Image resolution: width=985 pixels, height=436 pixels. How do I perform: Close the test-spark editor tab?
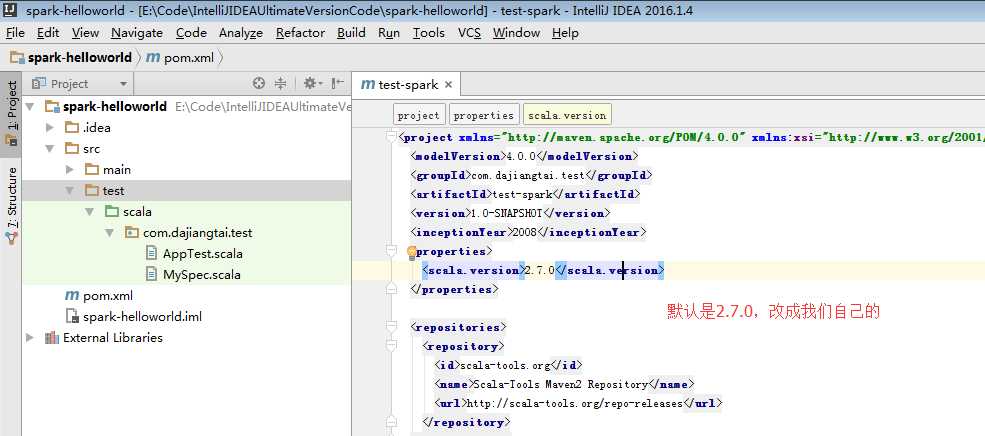click(448, 84)
